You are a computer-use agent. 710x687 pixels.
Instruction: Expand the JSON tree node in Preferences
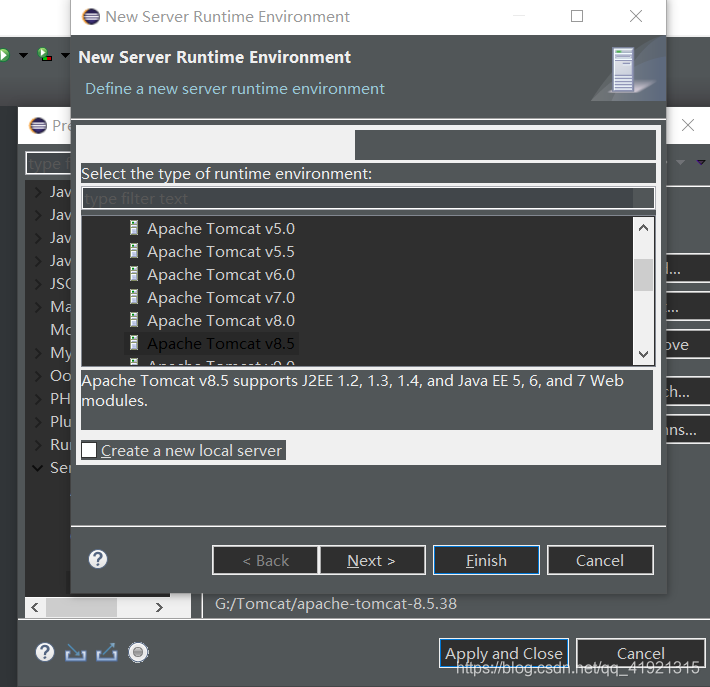tap(38, 284)
